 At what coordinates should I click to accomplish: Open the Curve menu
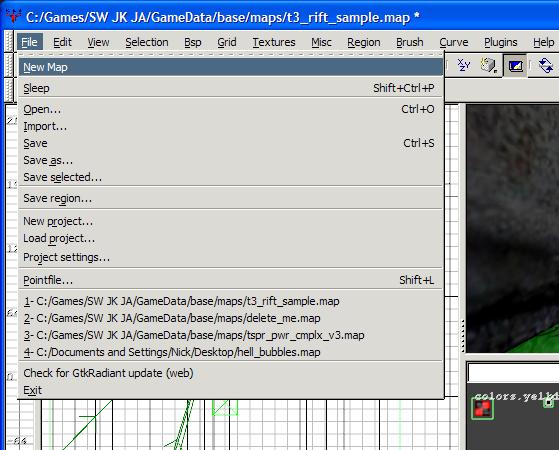(453, 42)
